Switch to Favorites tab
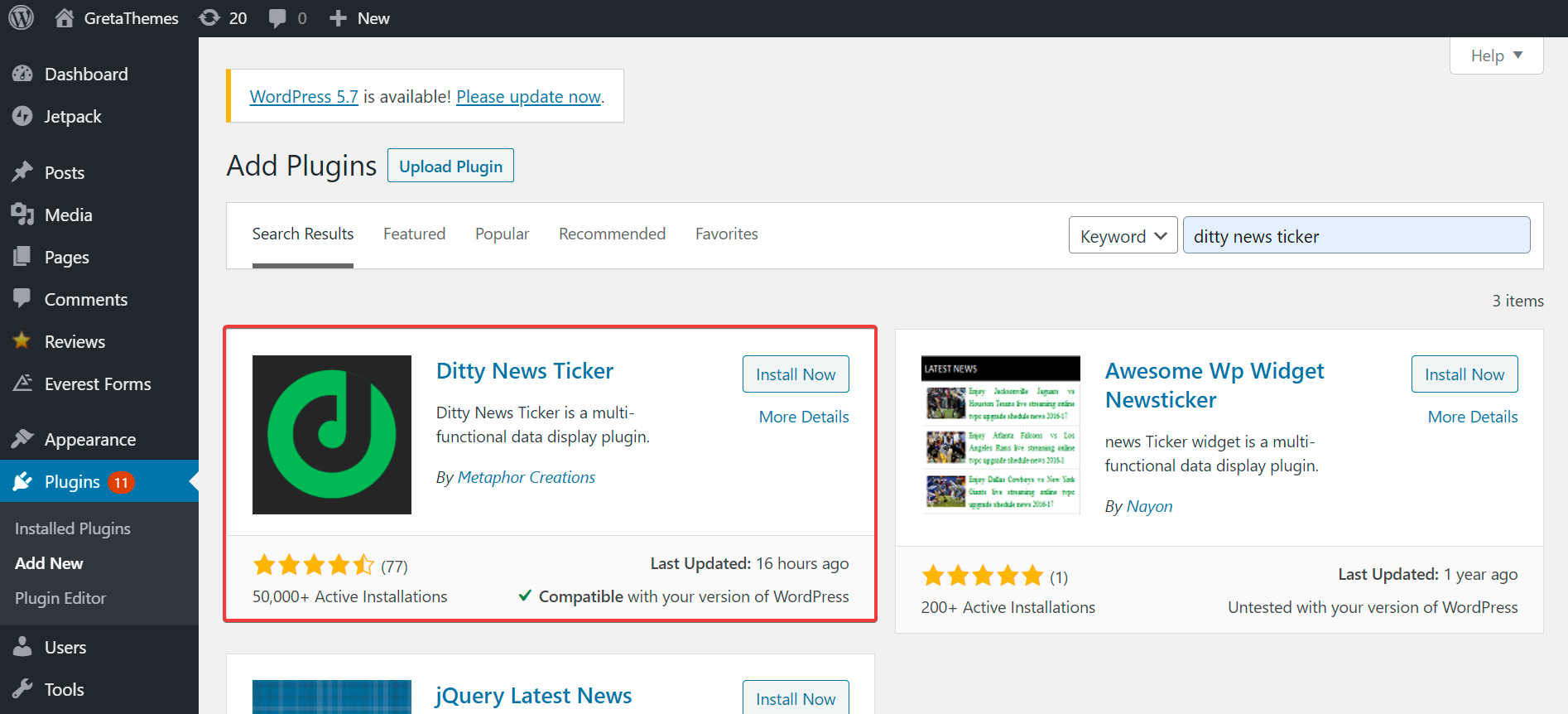Screen dimensions: 1568x714 pos(727,234)
